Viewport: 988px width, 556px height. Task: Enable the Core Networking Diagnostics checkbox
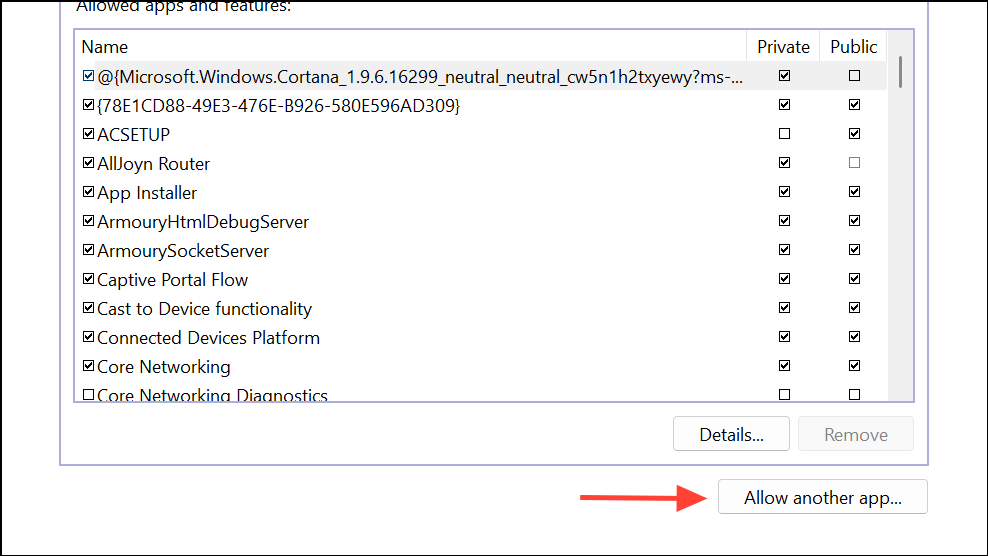89,395
